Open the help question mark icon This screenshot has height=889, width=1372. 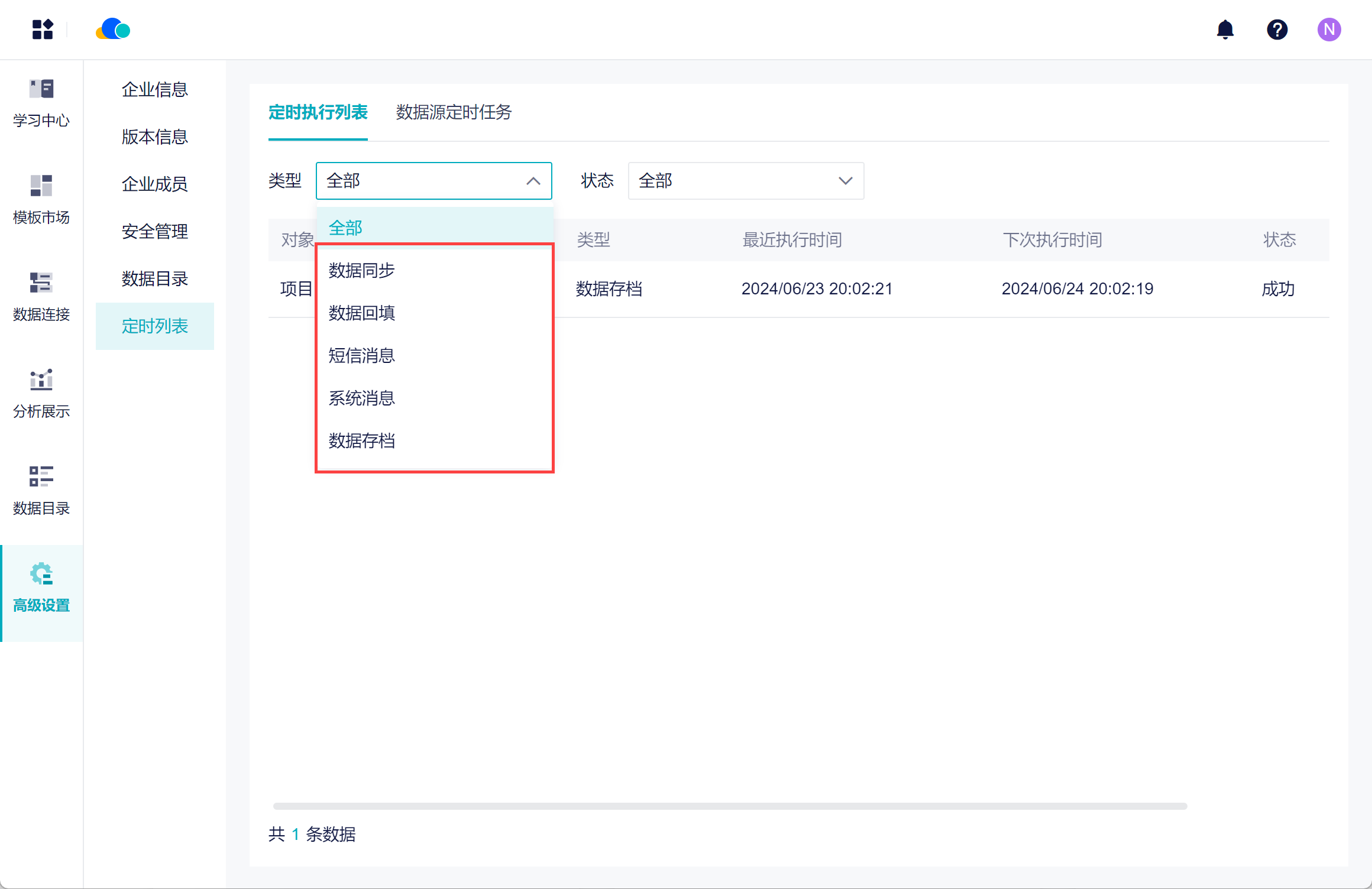(x=1277, y=30)
